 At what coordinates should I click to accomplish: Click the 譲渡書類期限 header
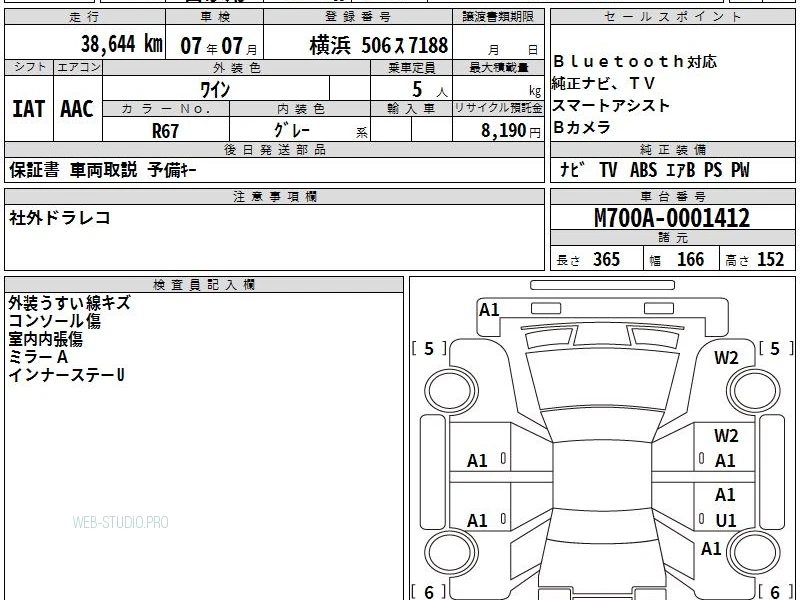498,17
